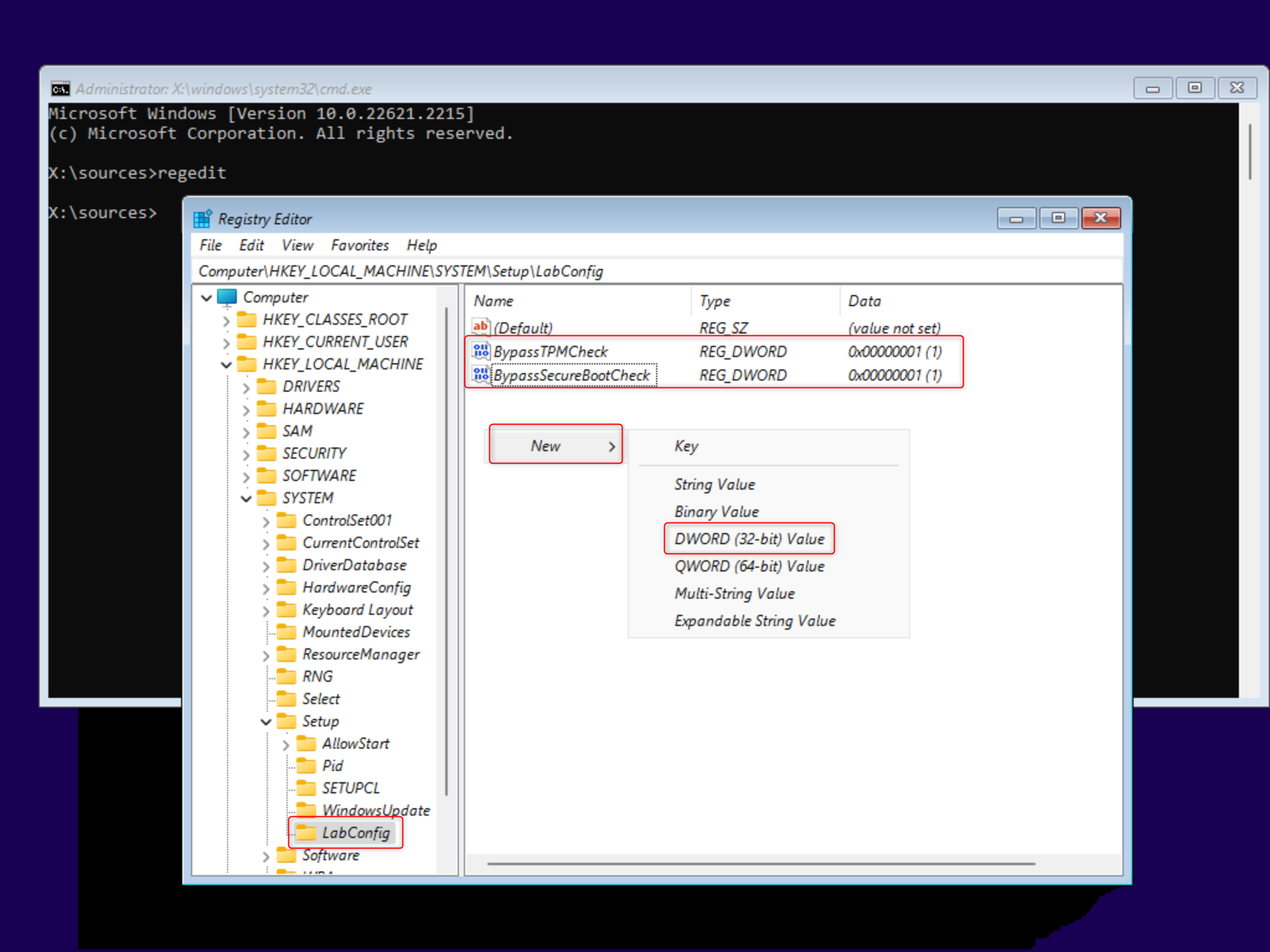This screenshot has height=952, width=1270.
Task: Select the WindowsUpdate key in tree
Action: point(375,810)
